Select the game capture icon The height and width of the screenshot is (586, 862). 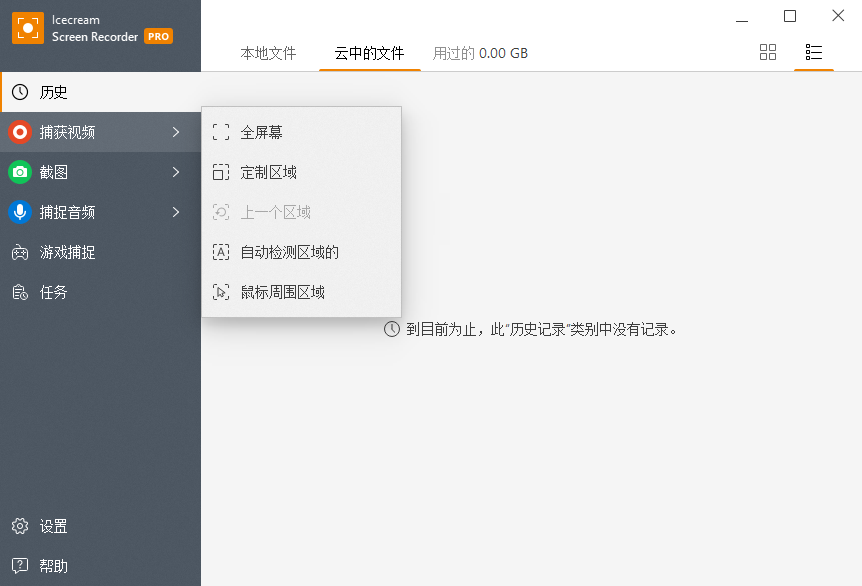point(18,252)
